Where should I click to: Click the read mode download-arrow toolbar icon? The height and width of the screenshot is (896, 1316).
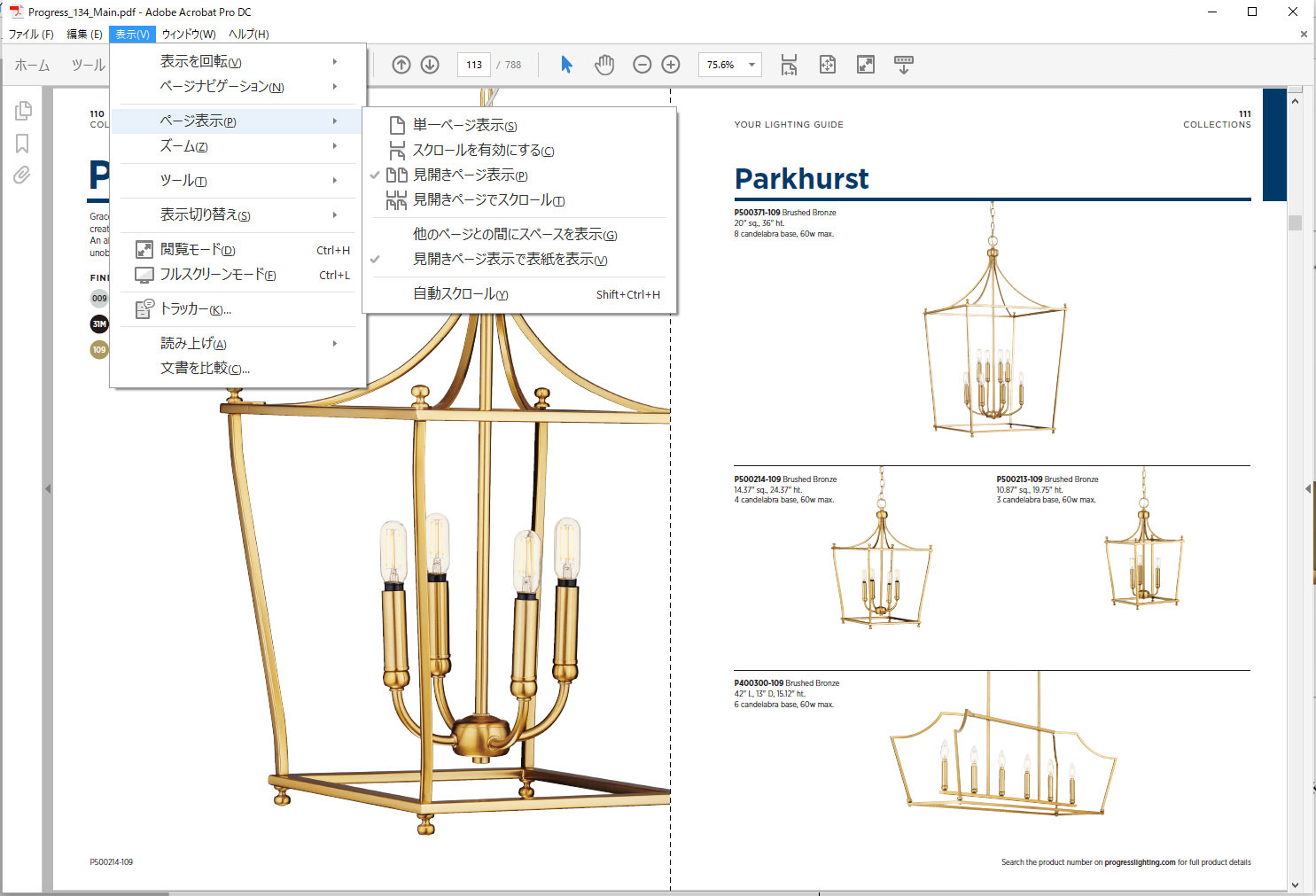click(904, 65)
